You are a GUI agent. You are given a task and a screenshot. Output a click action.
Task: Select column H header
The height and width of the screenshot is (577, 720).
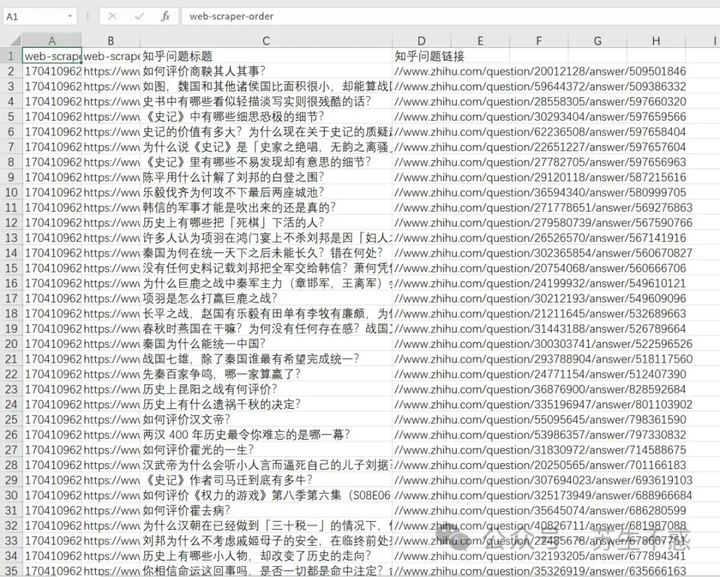pos(656,41)
